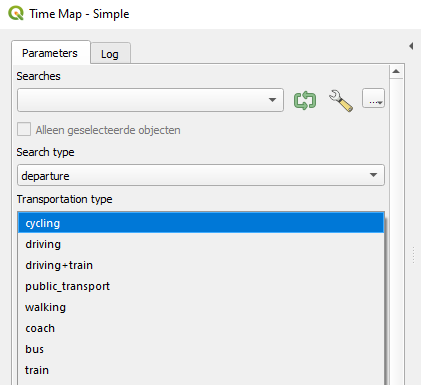Select coach transportation type
This screenshot has width=421, height=385.
[x=201, y=328]
